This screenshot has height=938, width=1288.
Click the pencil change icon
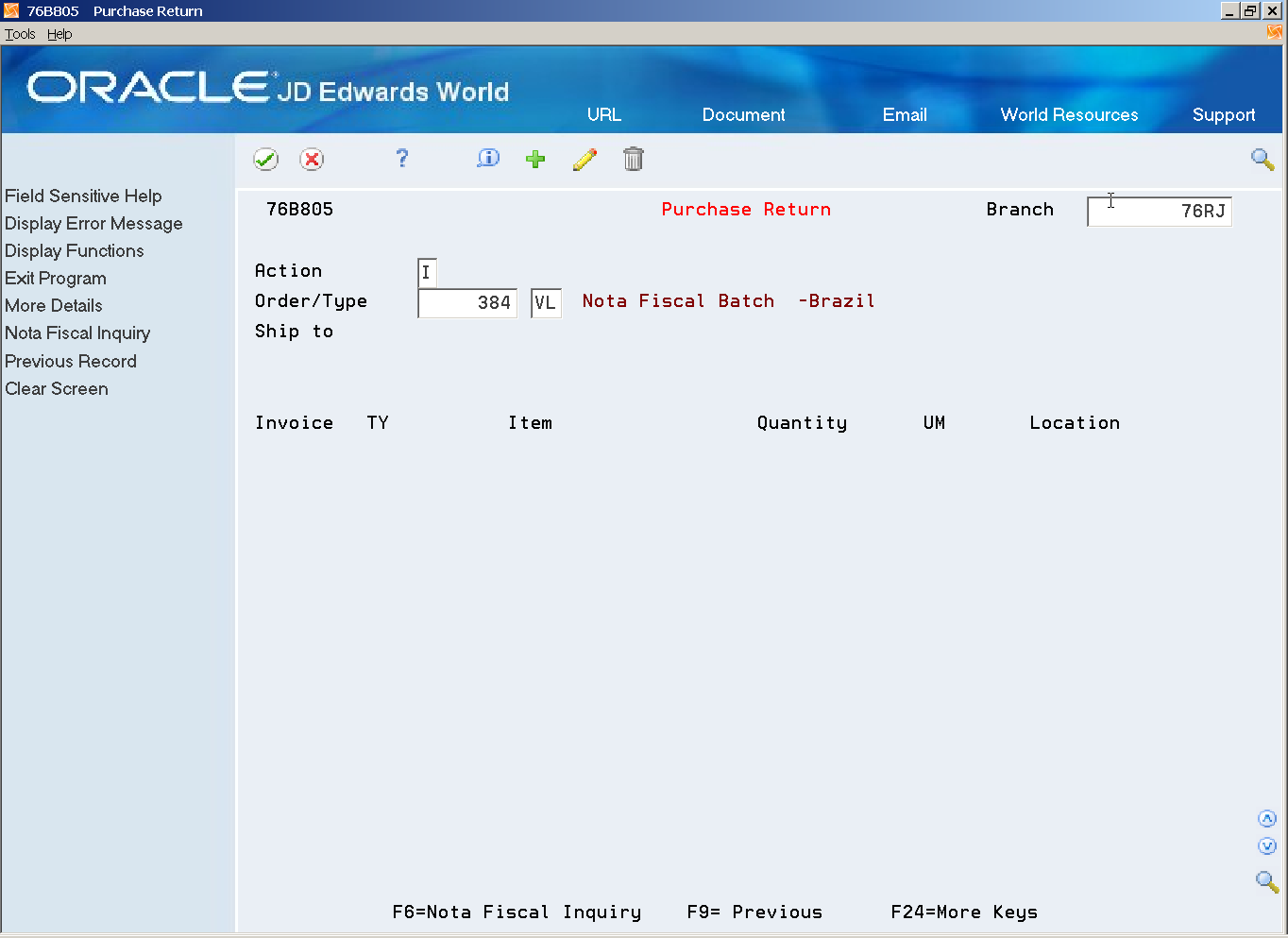pyautogui.click(x=585, y=160)
